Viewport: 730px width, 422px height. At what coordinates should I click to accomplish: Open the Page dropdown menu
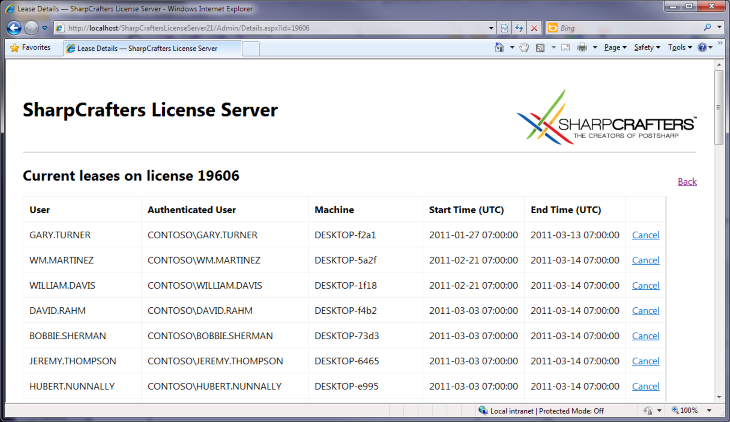[x=615, y=48]
